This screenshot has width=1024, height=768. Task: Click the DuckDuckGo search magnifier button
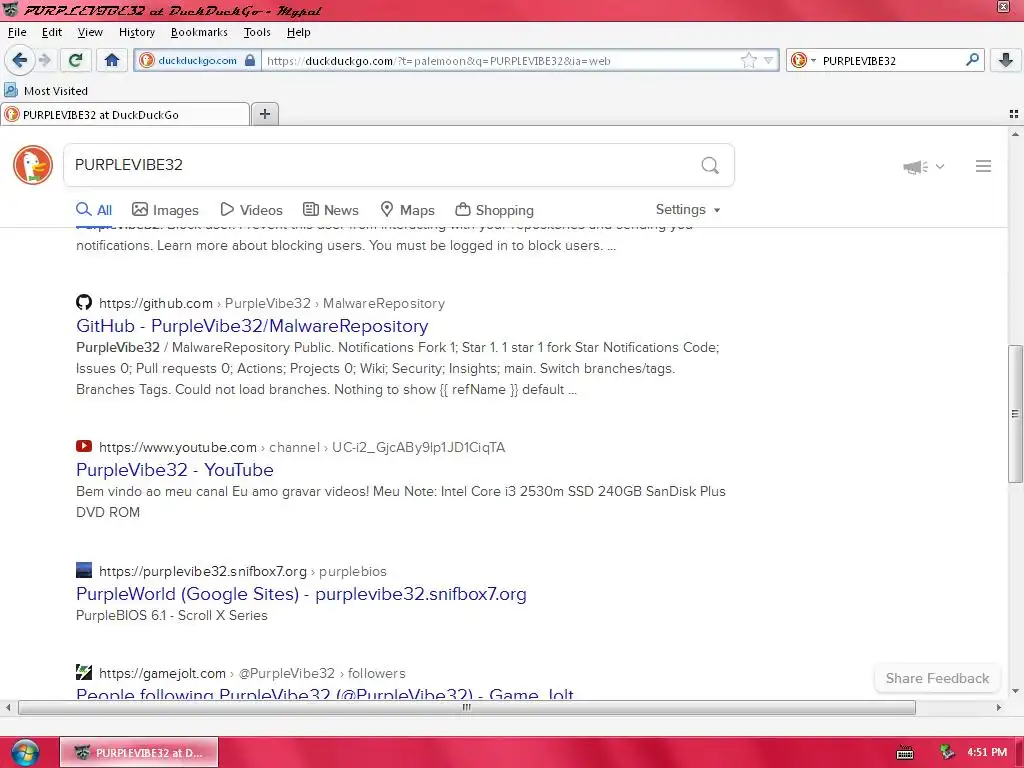click(x=710, y=165)
